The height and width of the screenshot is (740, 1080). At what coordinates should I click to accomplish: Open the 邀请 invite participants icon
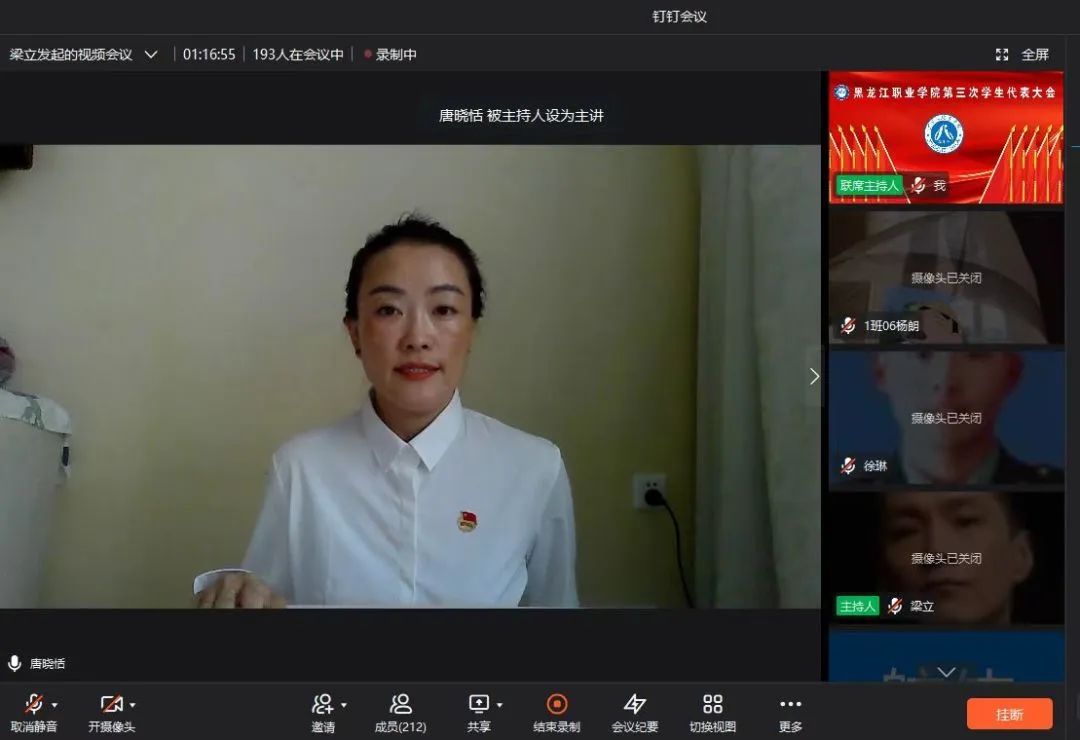(x=321, y=704)
